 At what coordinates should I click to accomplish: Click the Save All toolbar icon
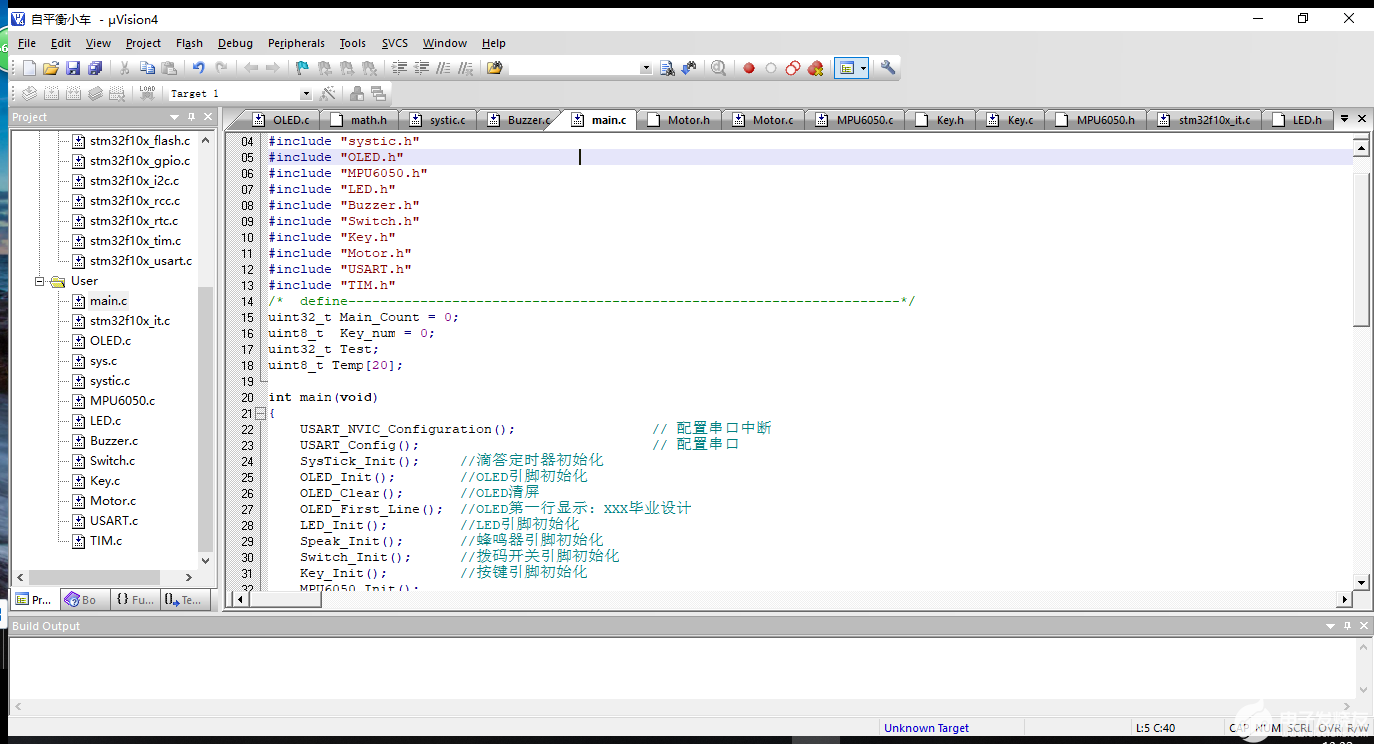(95, 68)
